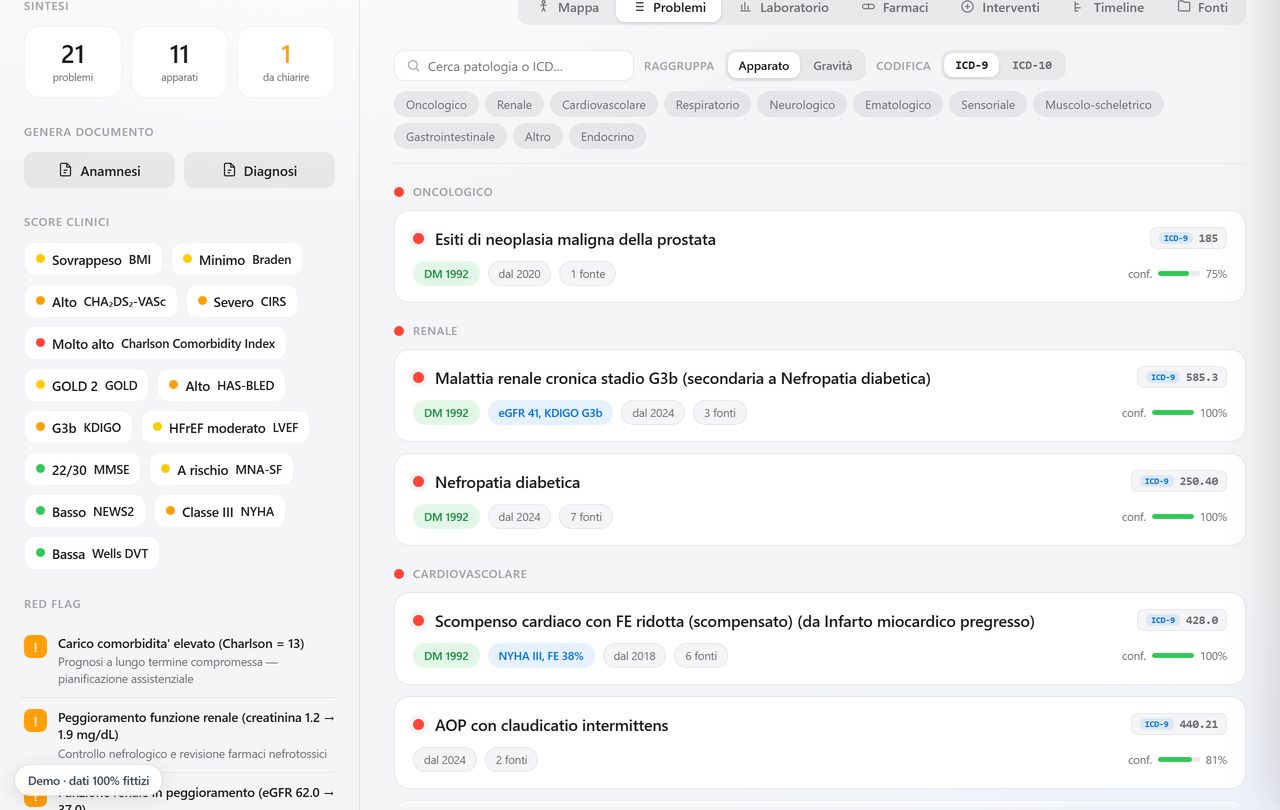Click the search magnifier icon
Image resolution: width=1280 pixels, height=810 pixels.
pos(413,66)
